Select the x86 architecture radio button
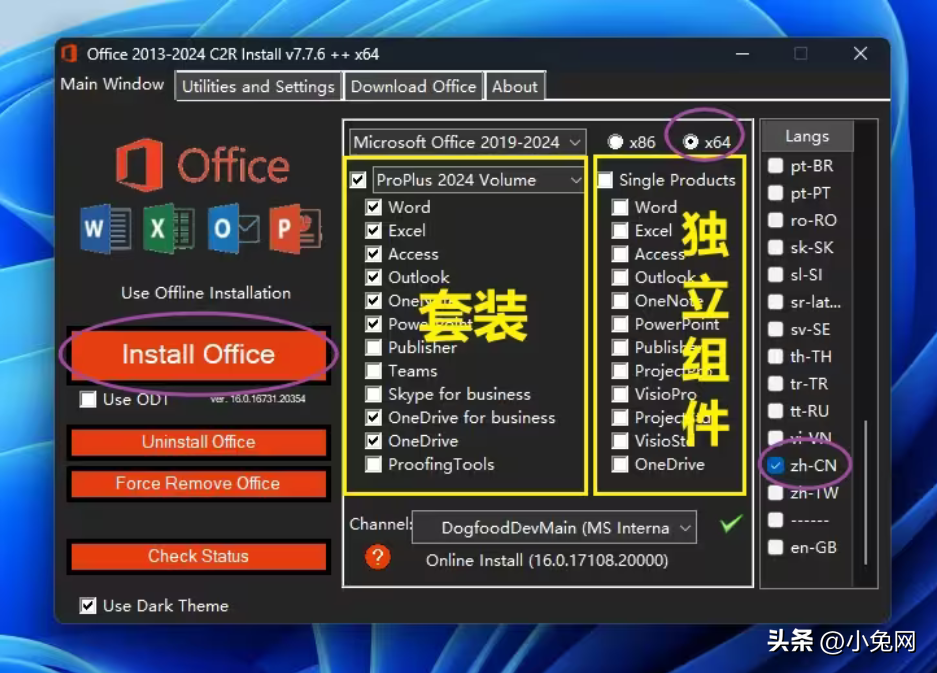The width and height of the screenshot is (937, 673). coord(615,142)
